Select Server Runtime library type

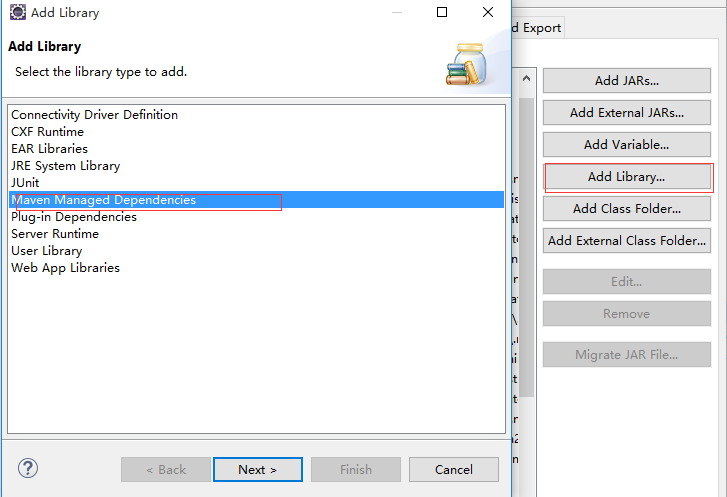pyautogui.click(x=256, y=234)
